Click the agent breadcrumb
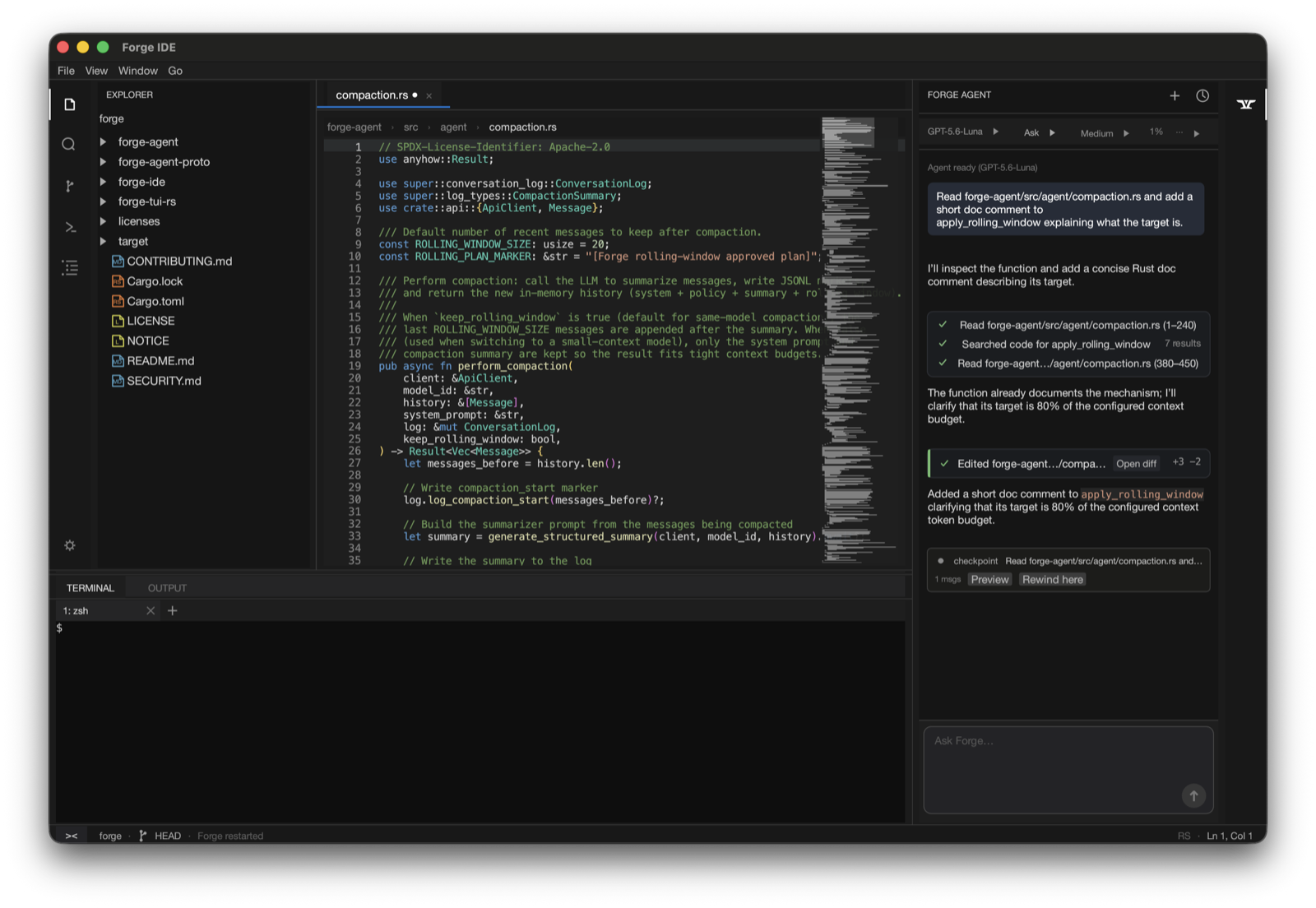The image size is (1316, 908). (453, 127)
